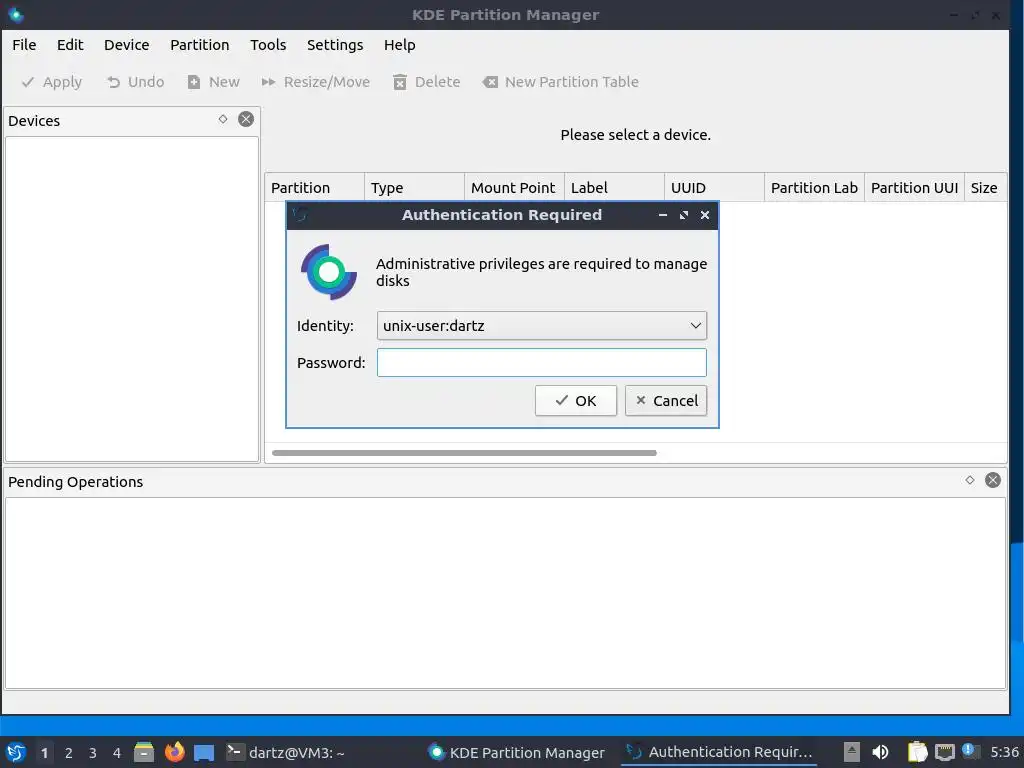Click the Resize/Move toolbar button

tap(315, 82)
